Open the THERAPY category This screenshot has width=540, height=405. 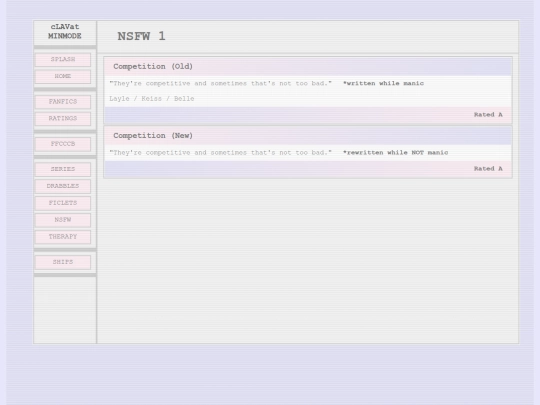click(x=63, y=237)
